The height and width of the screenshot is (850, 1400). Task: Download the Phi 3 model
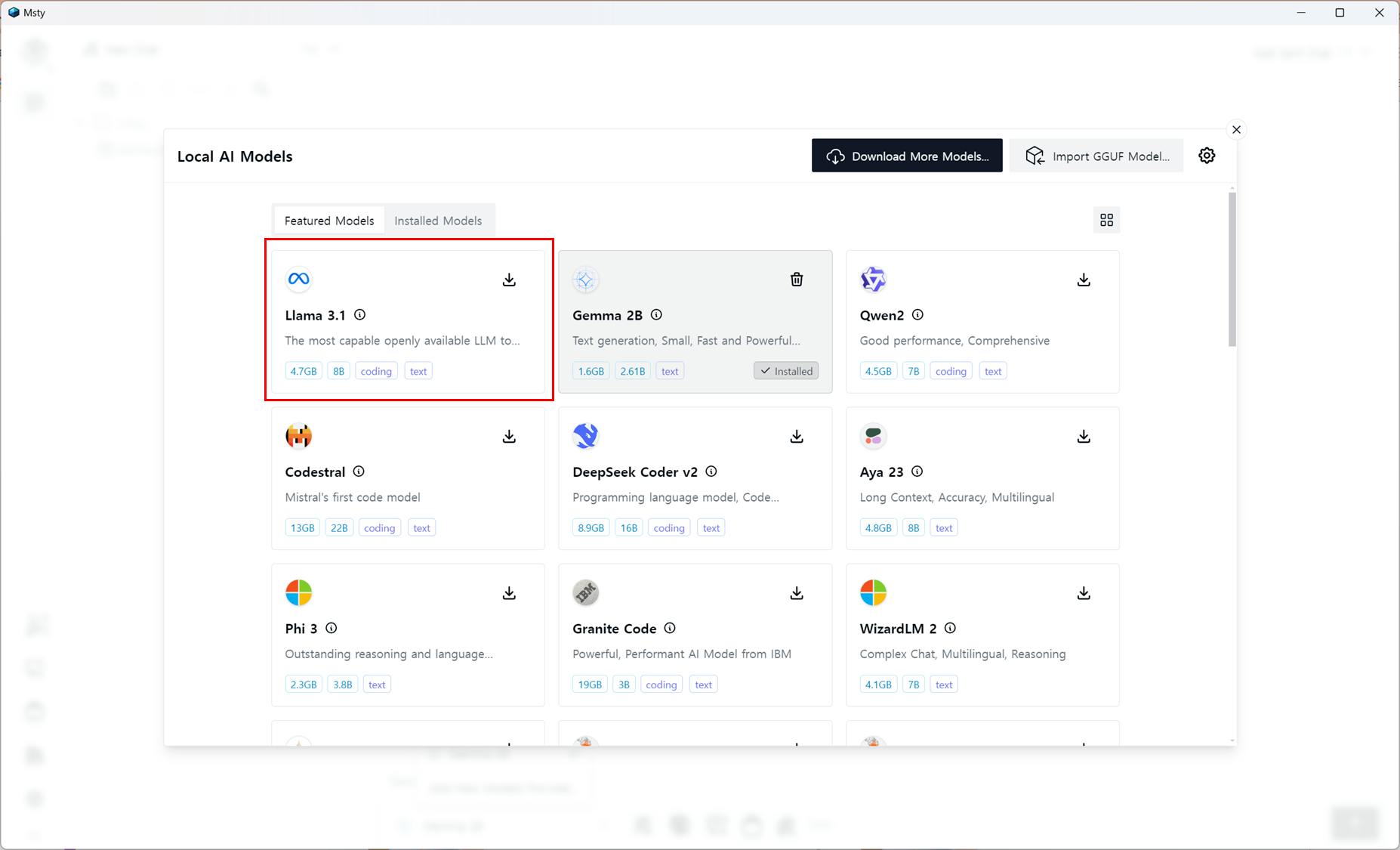coord(509,593)
